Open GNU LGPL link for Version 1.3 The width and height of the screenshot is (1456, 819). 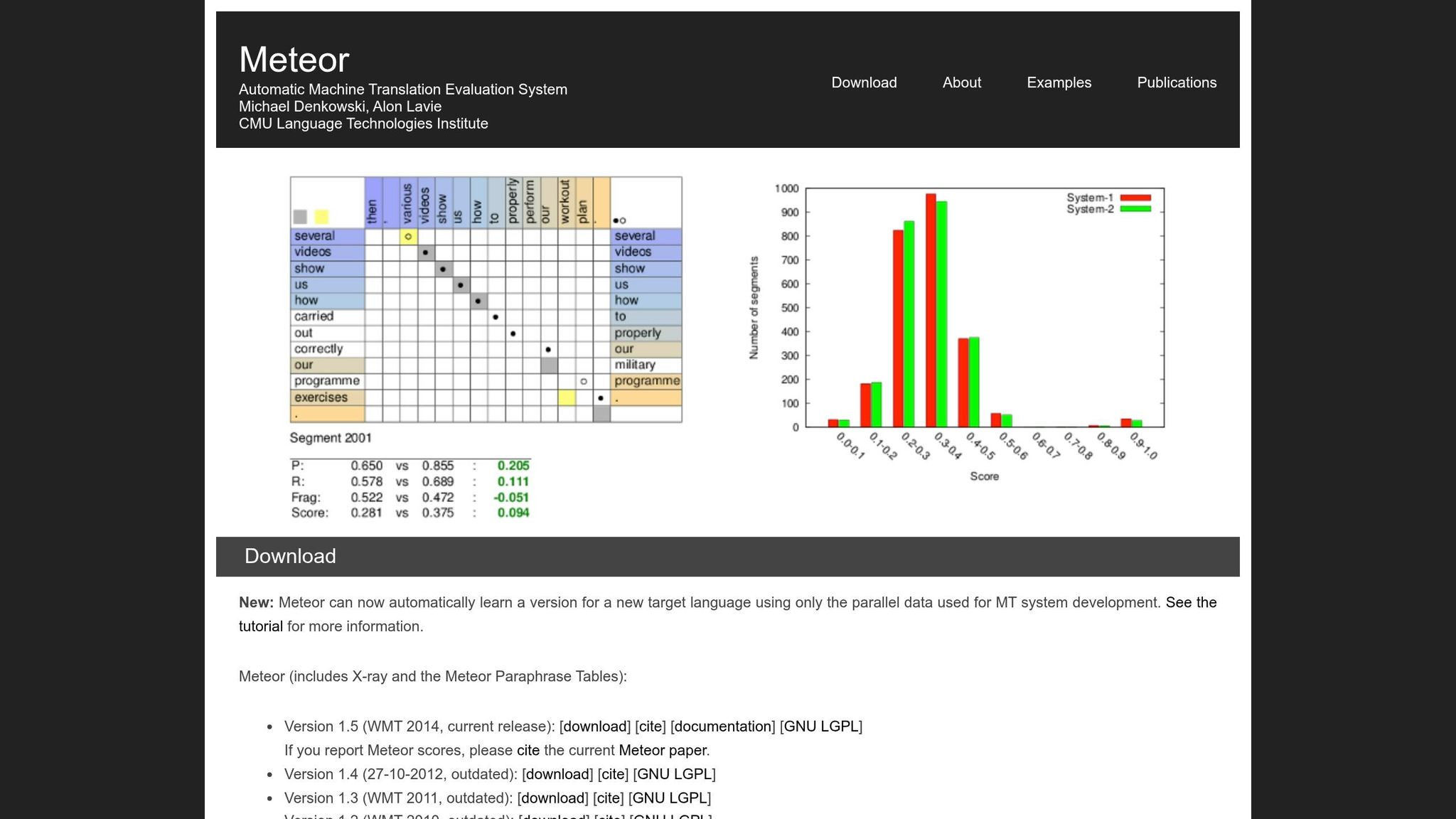[x=669, y=798]
